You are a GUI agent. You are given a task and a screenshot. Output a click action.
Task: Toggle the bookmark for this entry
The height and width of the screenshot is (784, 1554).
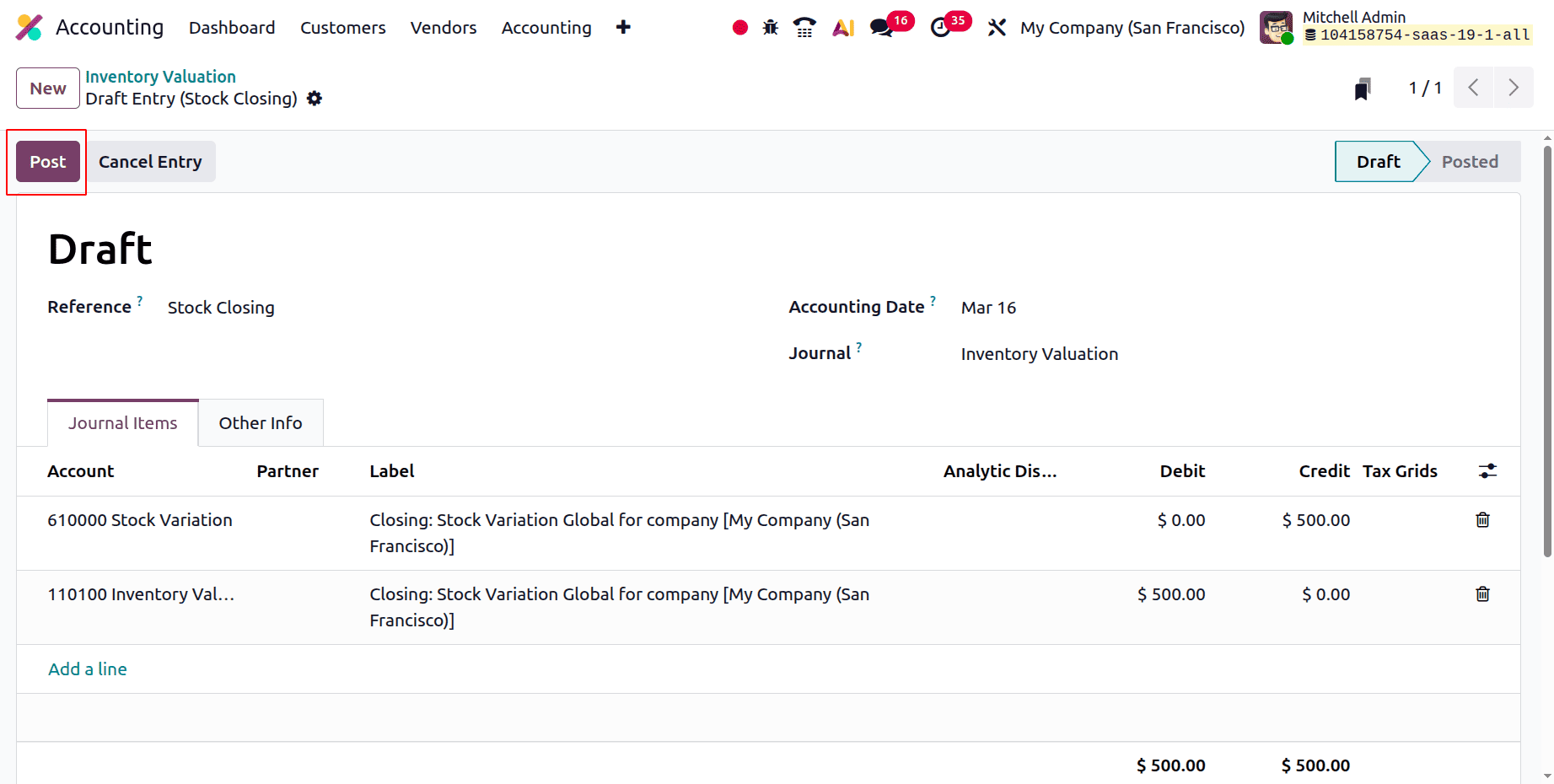point(1363,87)
